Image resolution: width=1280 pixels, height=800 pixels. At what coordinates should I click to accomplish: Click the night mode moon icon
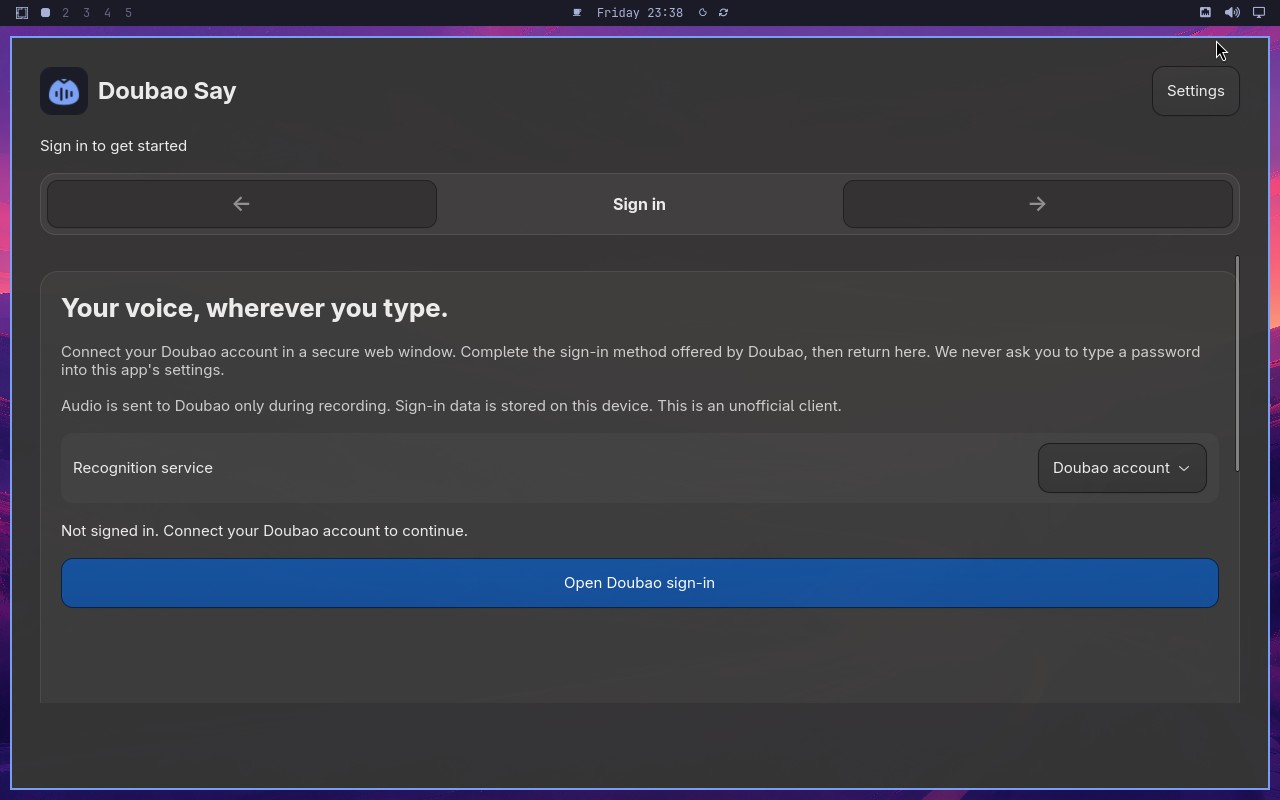702,13
